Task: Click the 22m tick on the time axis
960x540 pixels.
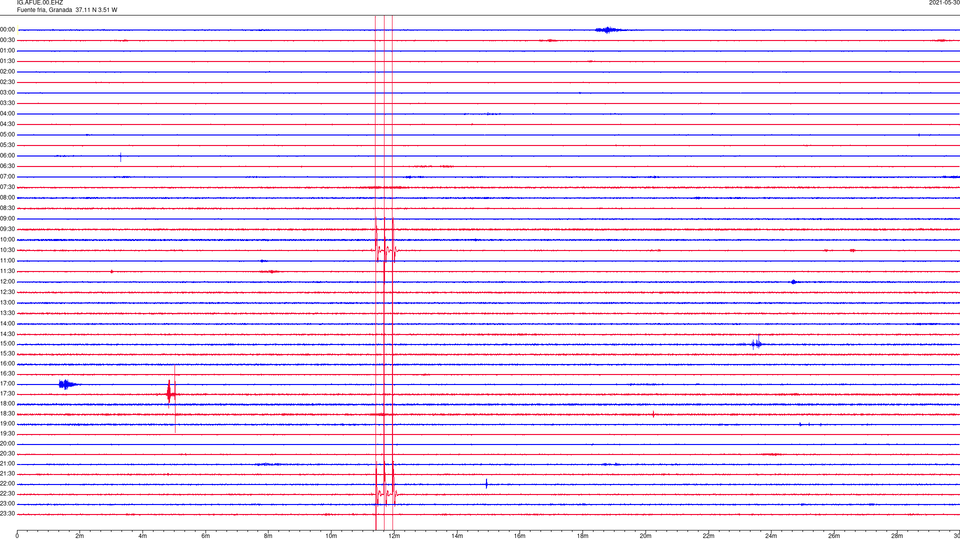Action: click(x=708, y=536)
